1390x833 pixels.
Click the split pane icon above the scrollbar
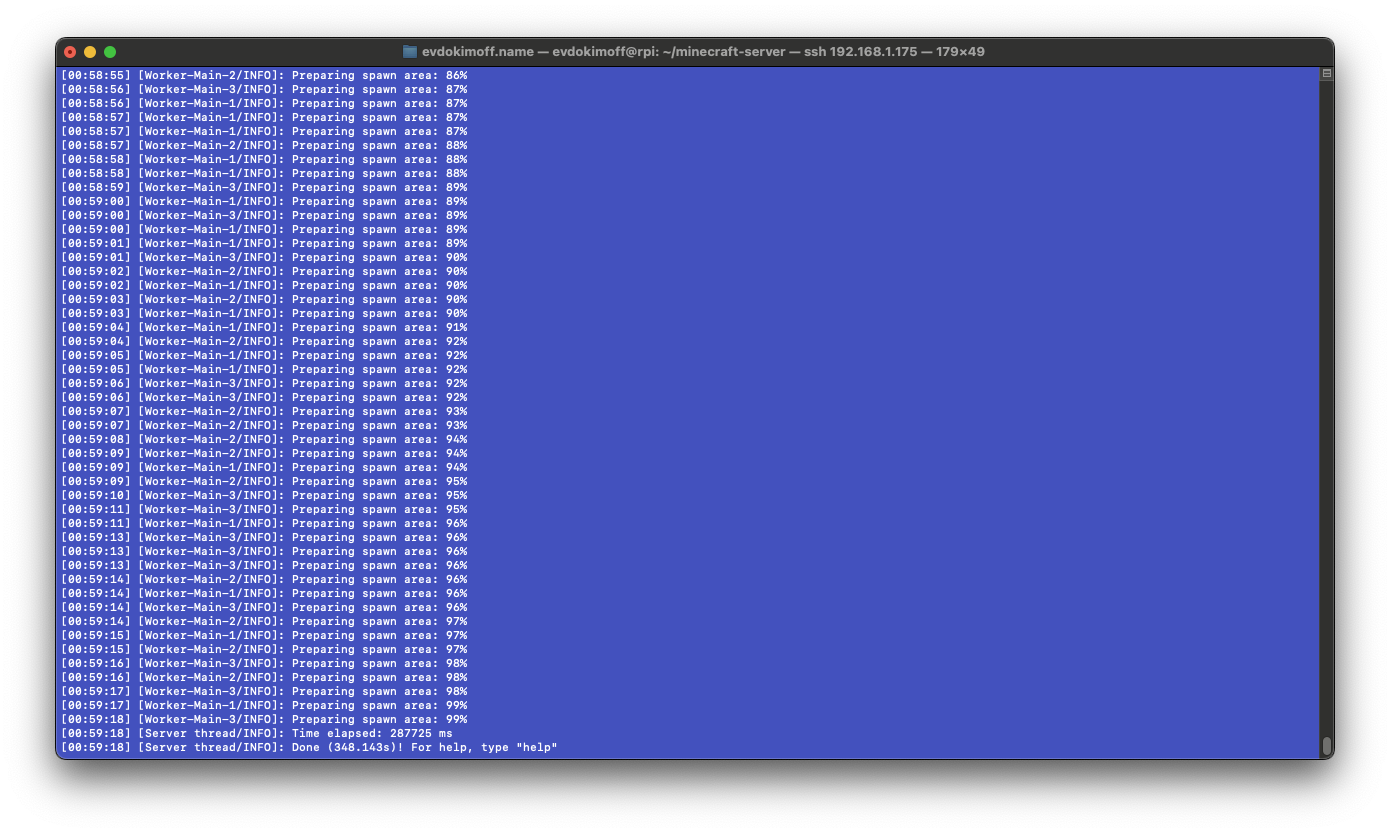(1326, 73)
